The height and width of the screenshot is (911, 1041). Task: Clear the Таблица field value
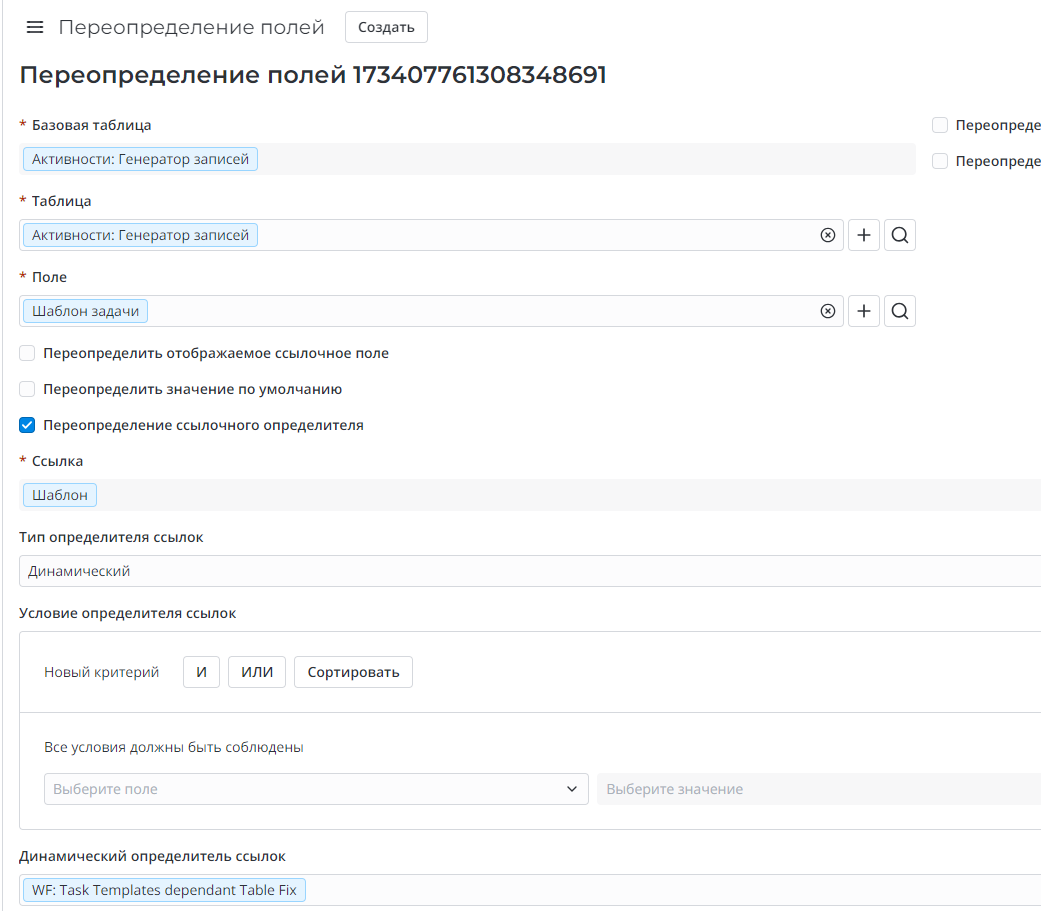827,235
